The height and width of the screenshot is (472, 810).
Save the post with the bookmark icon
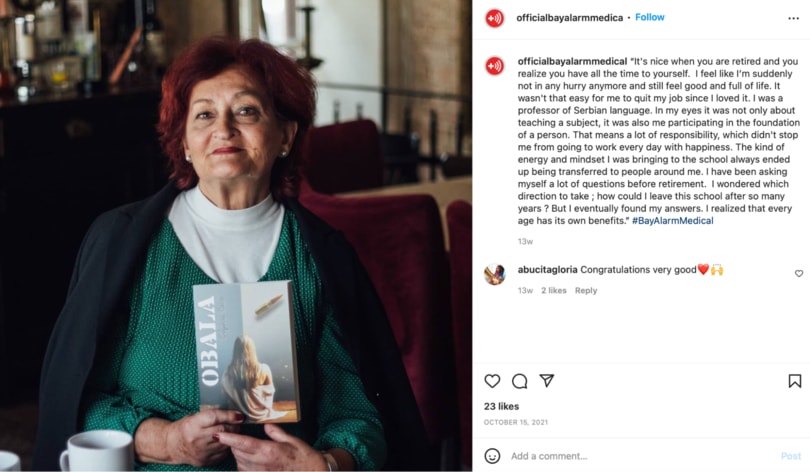(795, 381)
